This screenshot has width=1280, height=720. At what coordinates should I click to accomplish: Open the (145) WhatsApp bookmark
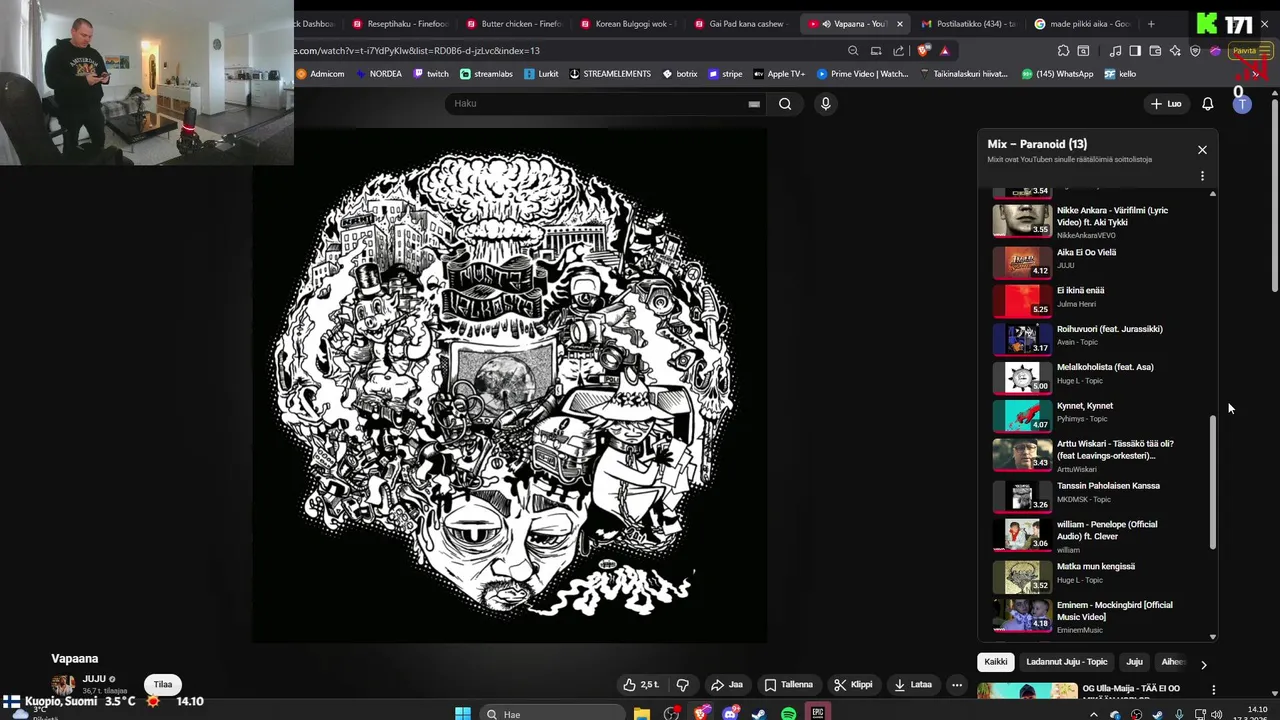coord(1057,74)
